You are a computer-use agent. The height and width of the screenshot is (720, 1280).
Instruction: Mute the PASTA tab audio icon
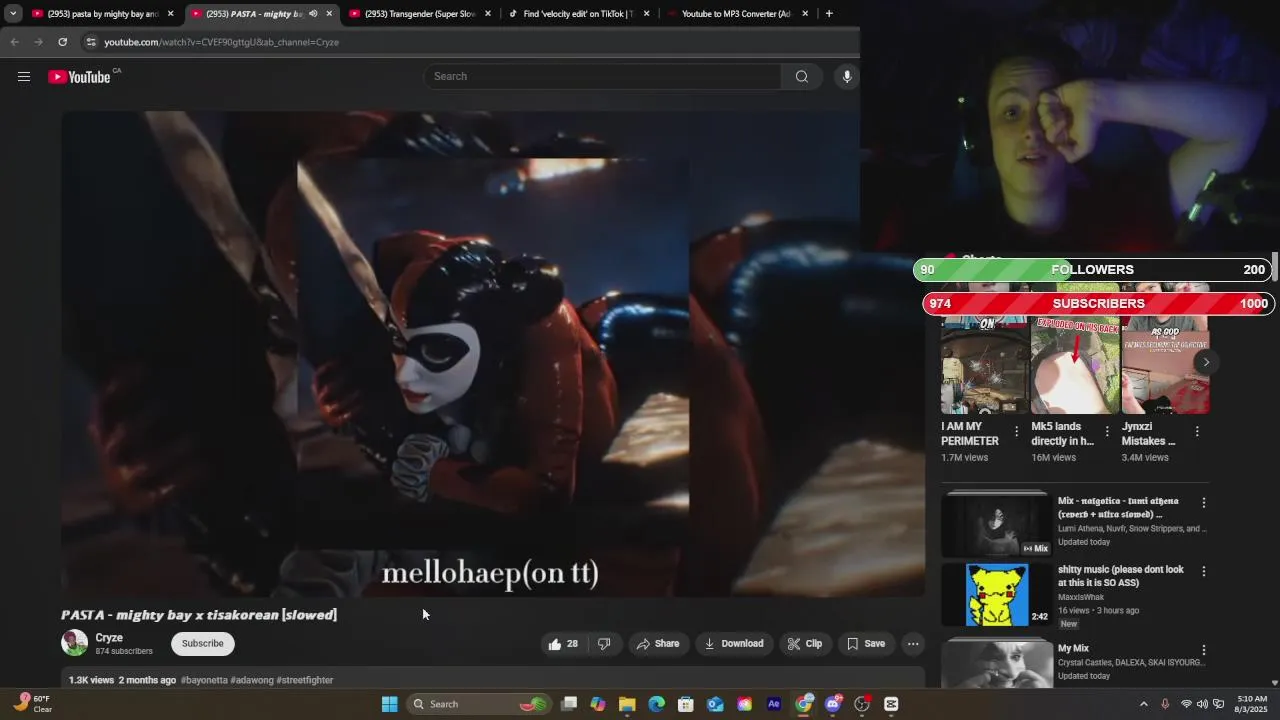point(313,14)
